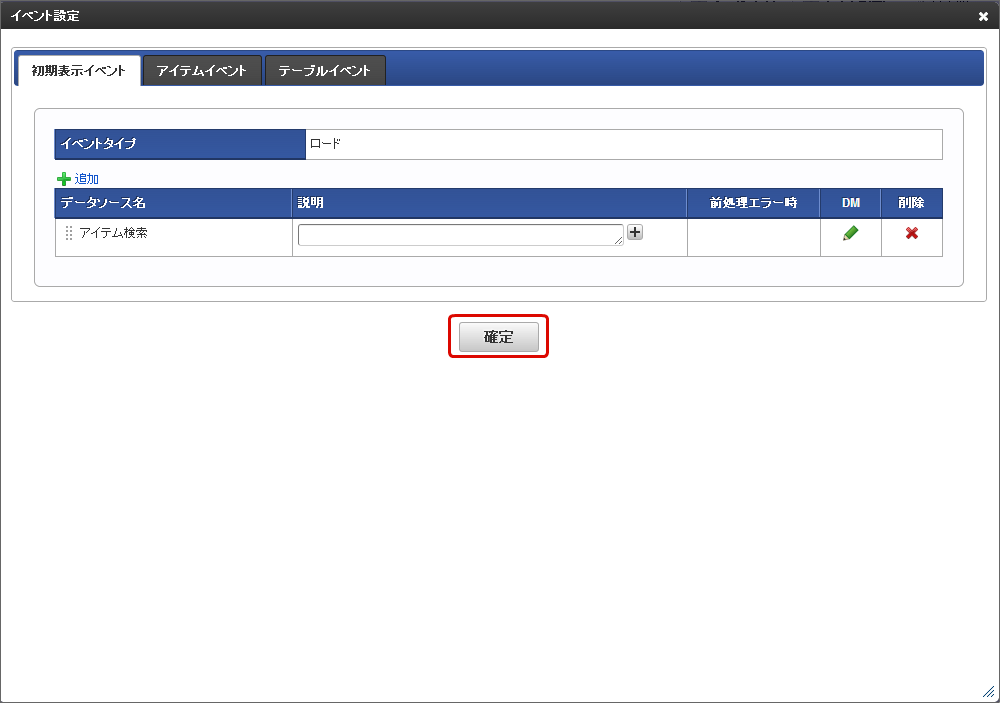This screenshot has height=703, width=1000.
Task: Click the green pencil DM edit icon
Action: tap(850, 233)
